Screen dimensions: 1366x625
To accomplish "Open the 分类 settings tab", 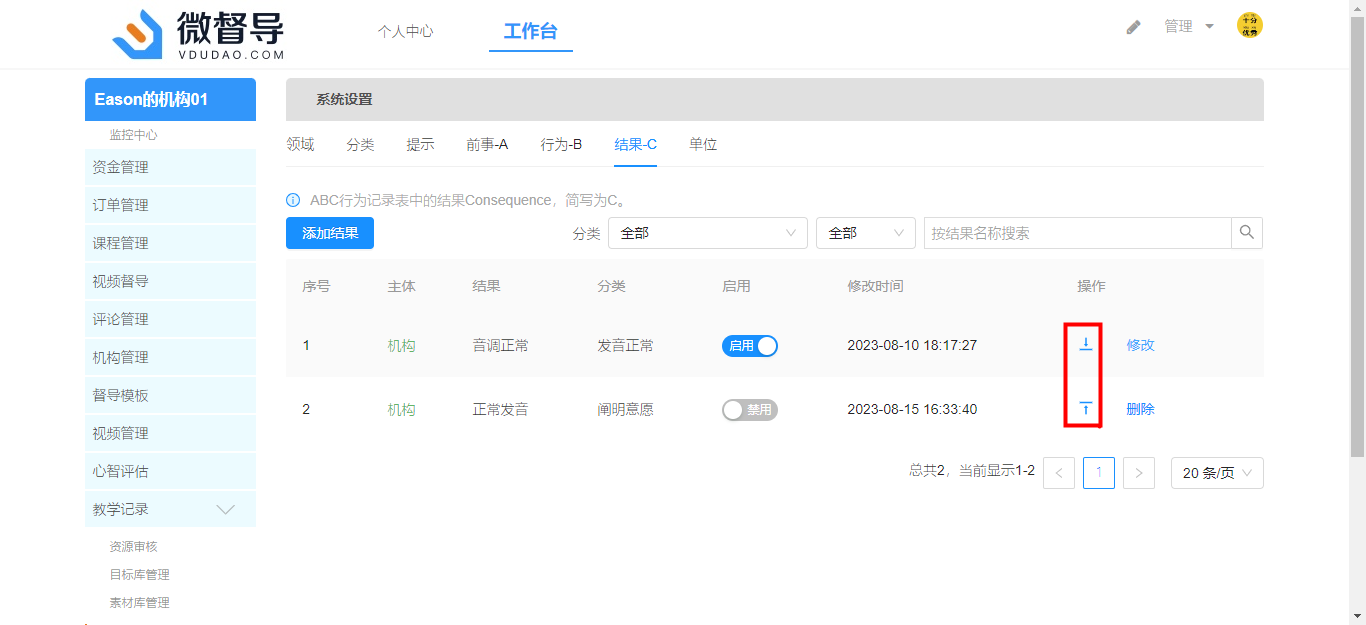I will pyautogui.click(x=360, y=145).
